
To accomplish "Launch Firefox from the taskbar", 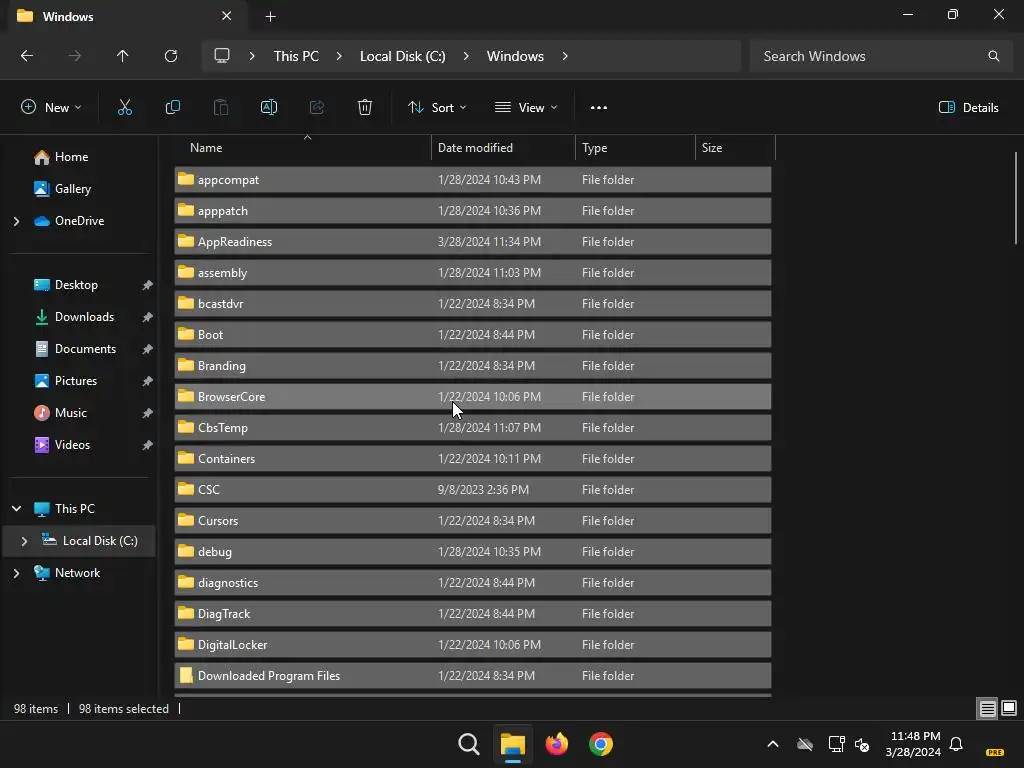I will click(x=556, y=744).
